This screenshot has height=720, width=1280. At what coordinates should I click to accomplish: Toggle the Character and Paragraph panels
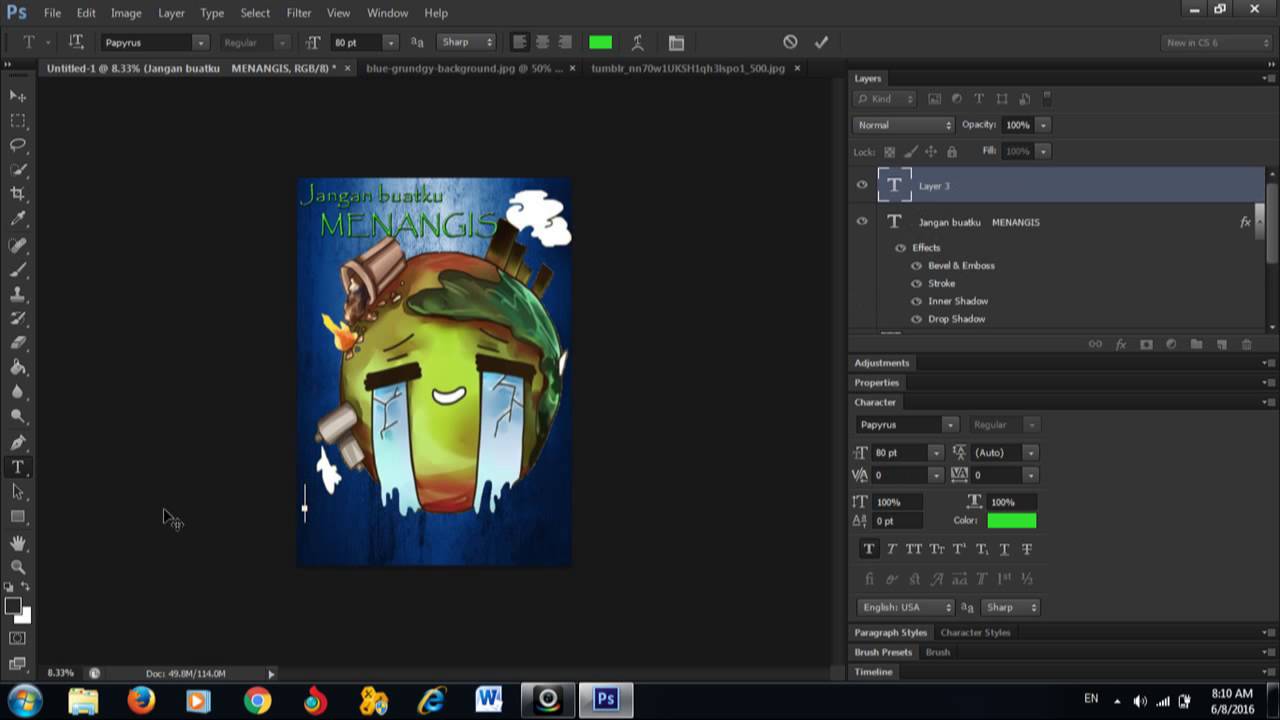[676, 42]
